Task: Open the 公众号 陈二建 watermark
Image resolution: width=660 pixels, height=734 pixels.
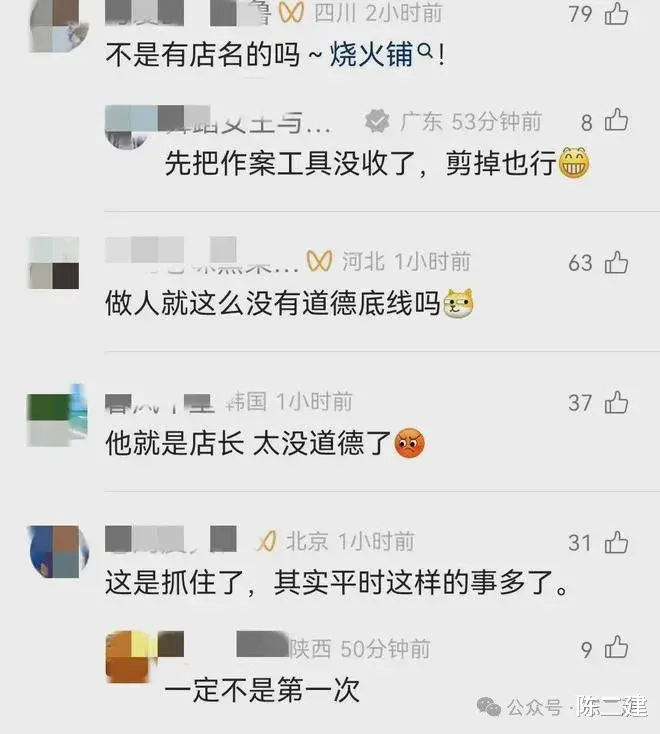Action: (x=562, y=706)
